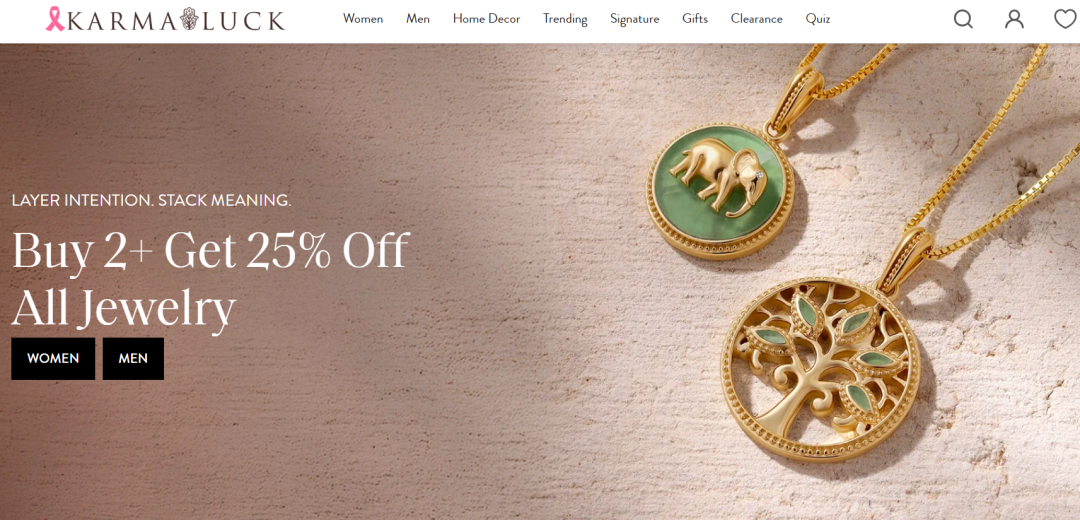Click the hamsa hand logo emblem
The height and width of the screenshot is (520, 1080).
189,19
